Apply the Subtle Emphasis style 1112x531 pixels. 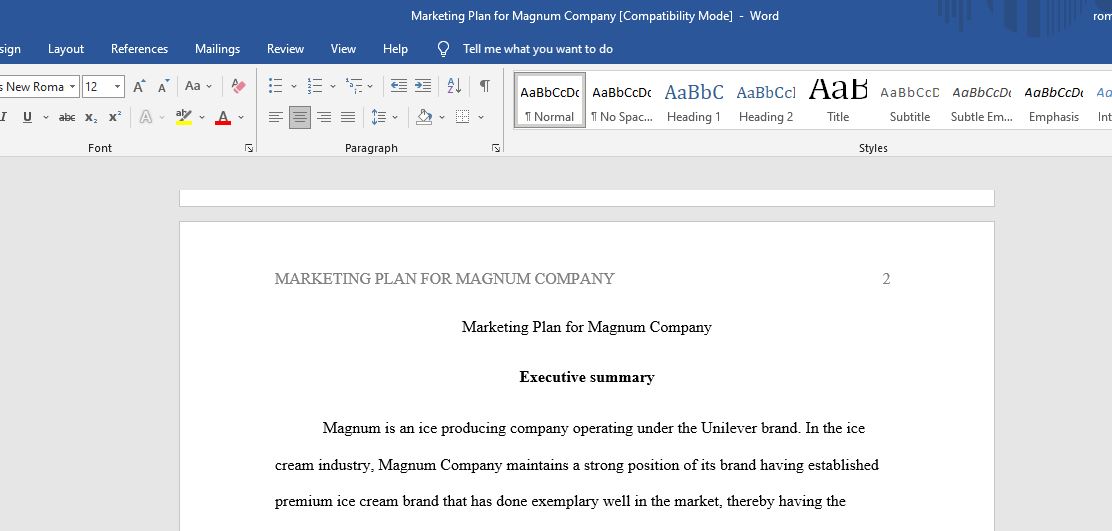point(982,100)
